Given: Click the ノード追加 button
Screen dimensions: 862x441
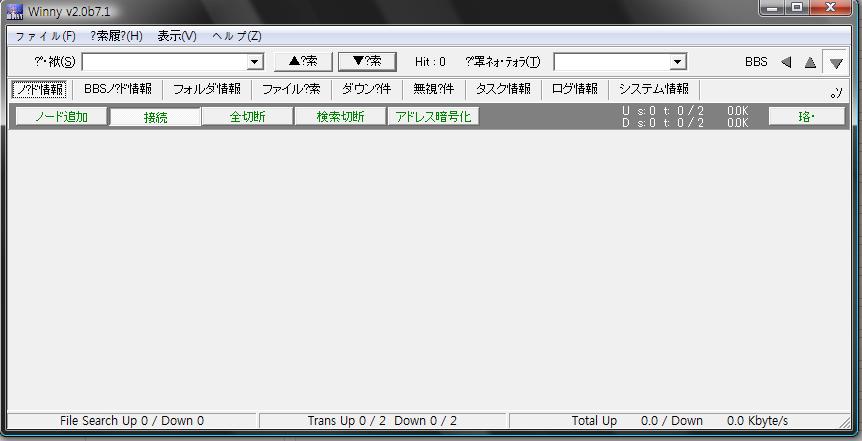Looking at the screenshot, I should (61, 117).
